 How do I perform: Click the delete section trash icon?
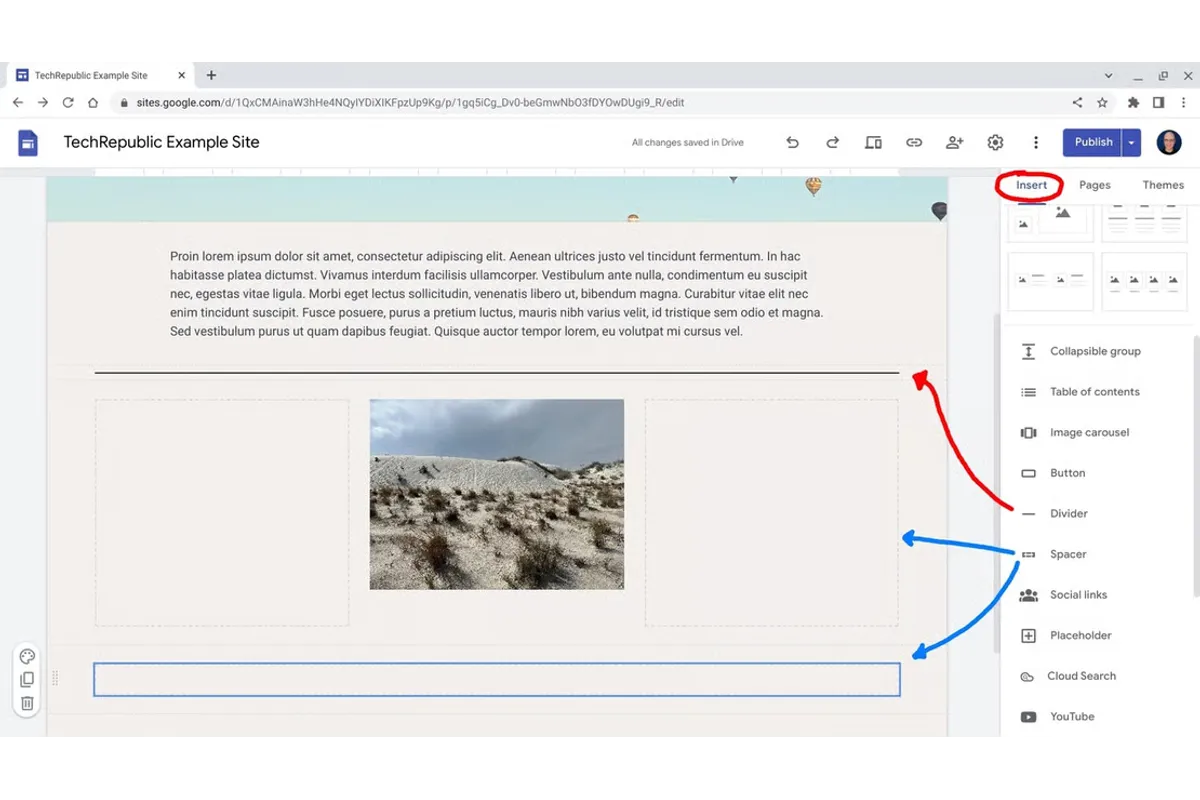tap(27, 703)
